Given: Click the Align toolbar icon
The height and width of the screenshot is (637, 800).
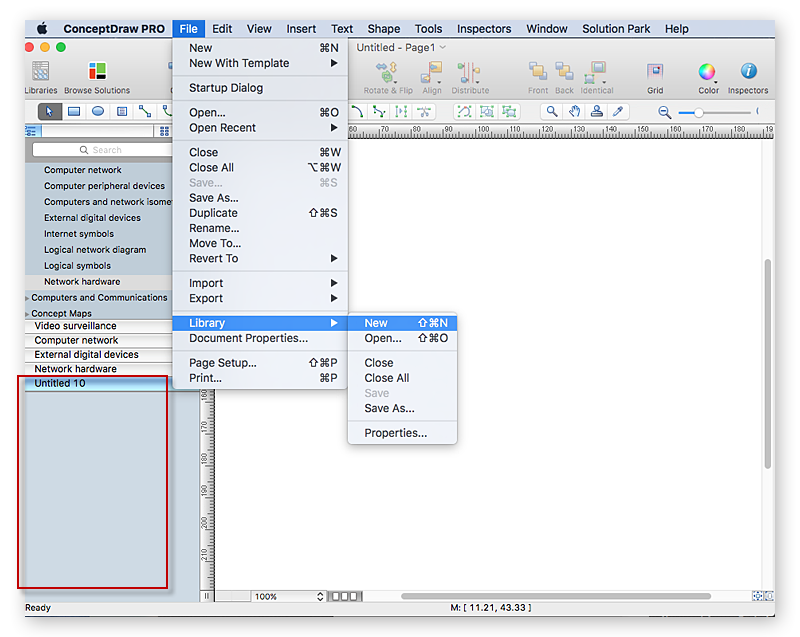Looking at the screenshot, I should (x=432, y=72).
